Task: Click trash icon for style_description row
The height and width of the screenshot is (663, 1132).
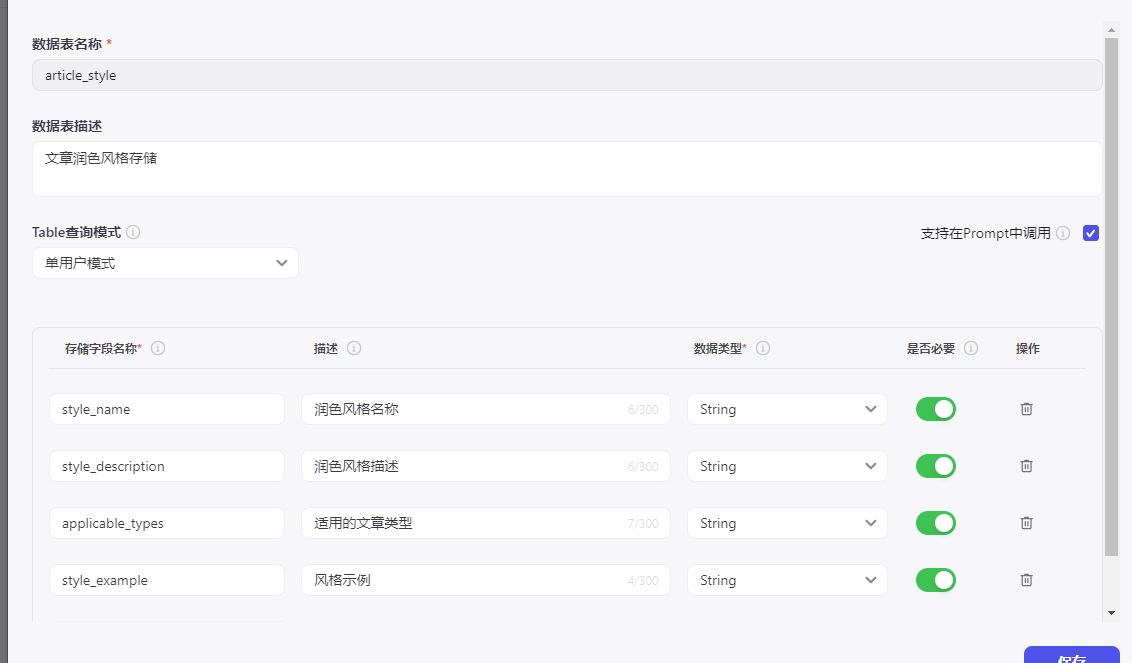Action: (x=1026, y=466)
